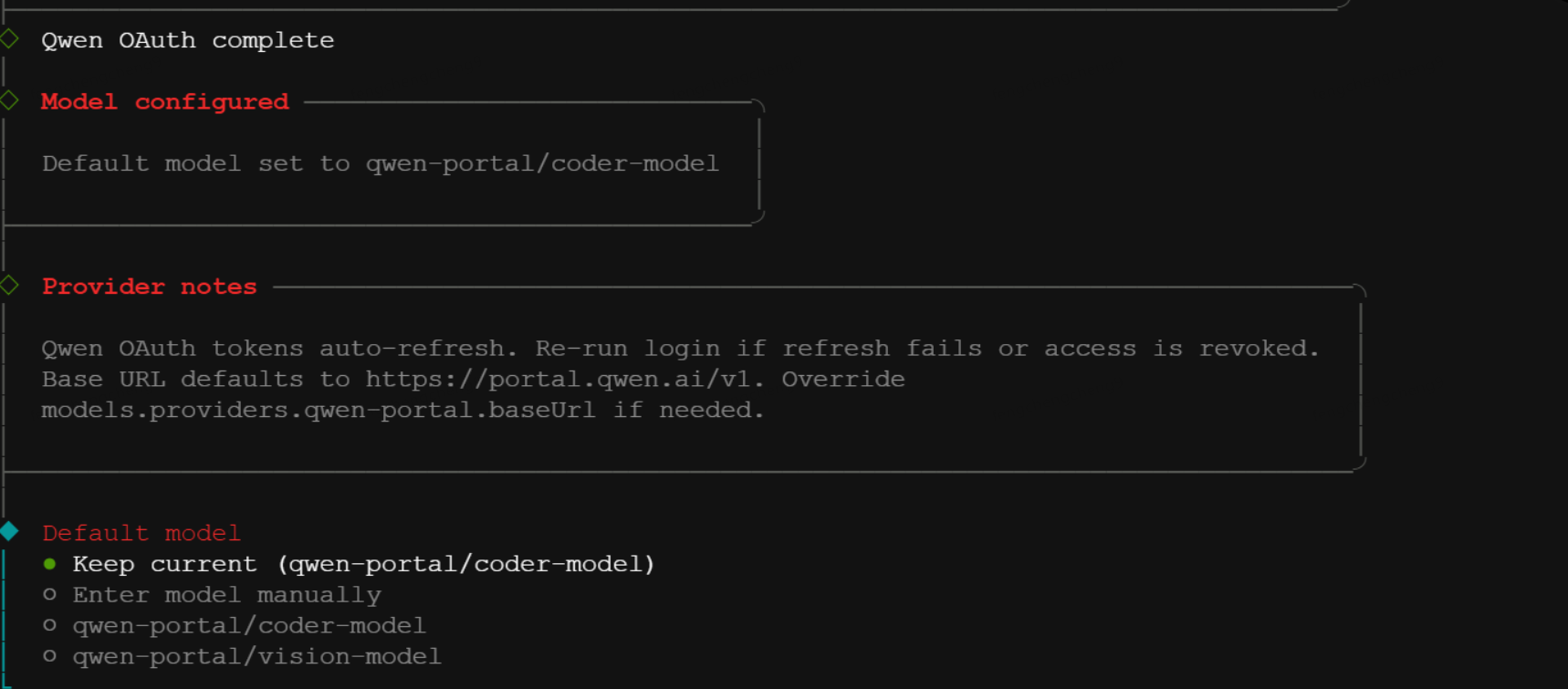Click the diamond icon beside Qwen OAuth complete
Screen dimensions: 1568x689
pyautogui.click(x=9, y=38)
